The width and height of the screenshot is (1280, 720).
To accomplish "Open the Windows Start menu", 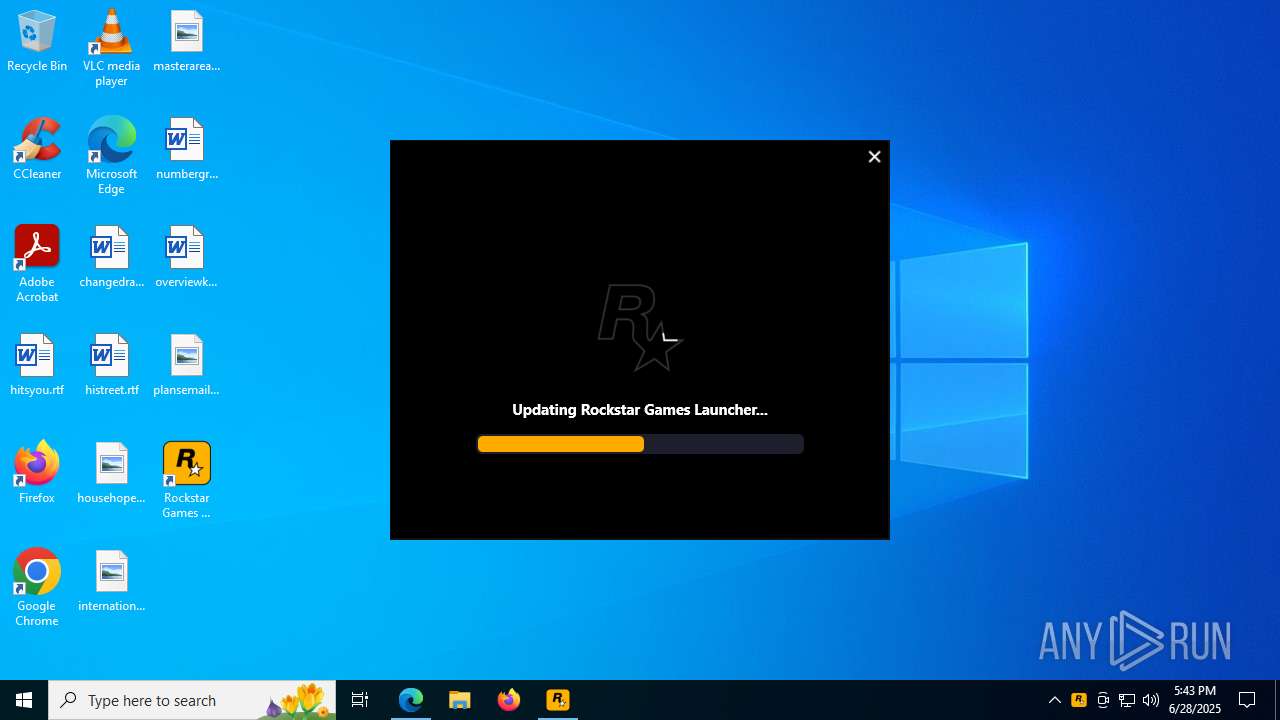I will (24, 700).
